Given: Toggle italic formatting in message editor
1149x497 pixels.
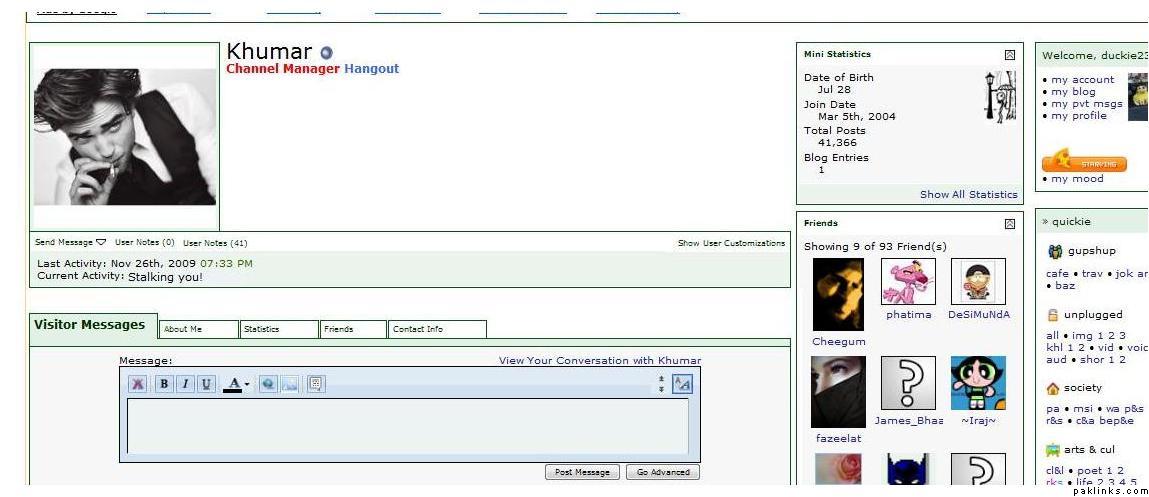Looking at the screenshot, I should click(185, 385).
